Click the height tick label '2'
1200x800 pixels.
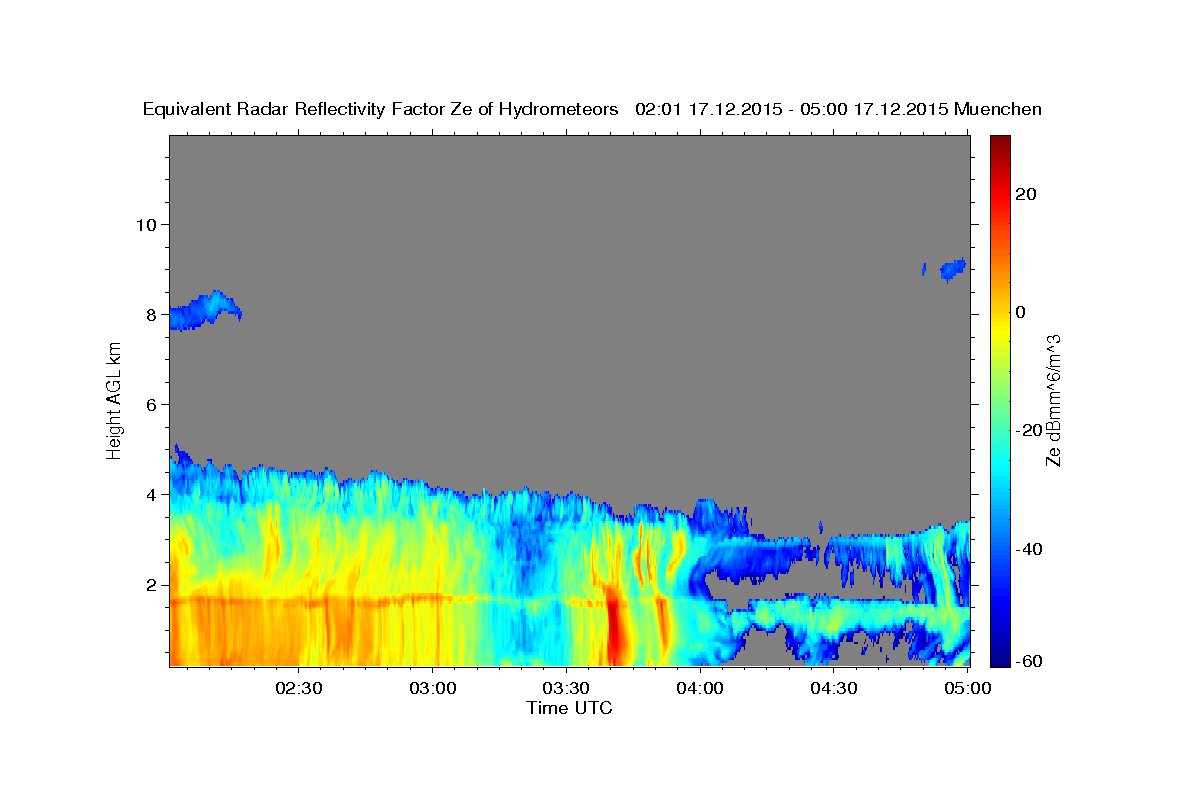pyautogui.click(x=152, y=584)
